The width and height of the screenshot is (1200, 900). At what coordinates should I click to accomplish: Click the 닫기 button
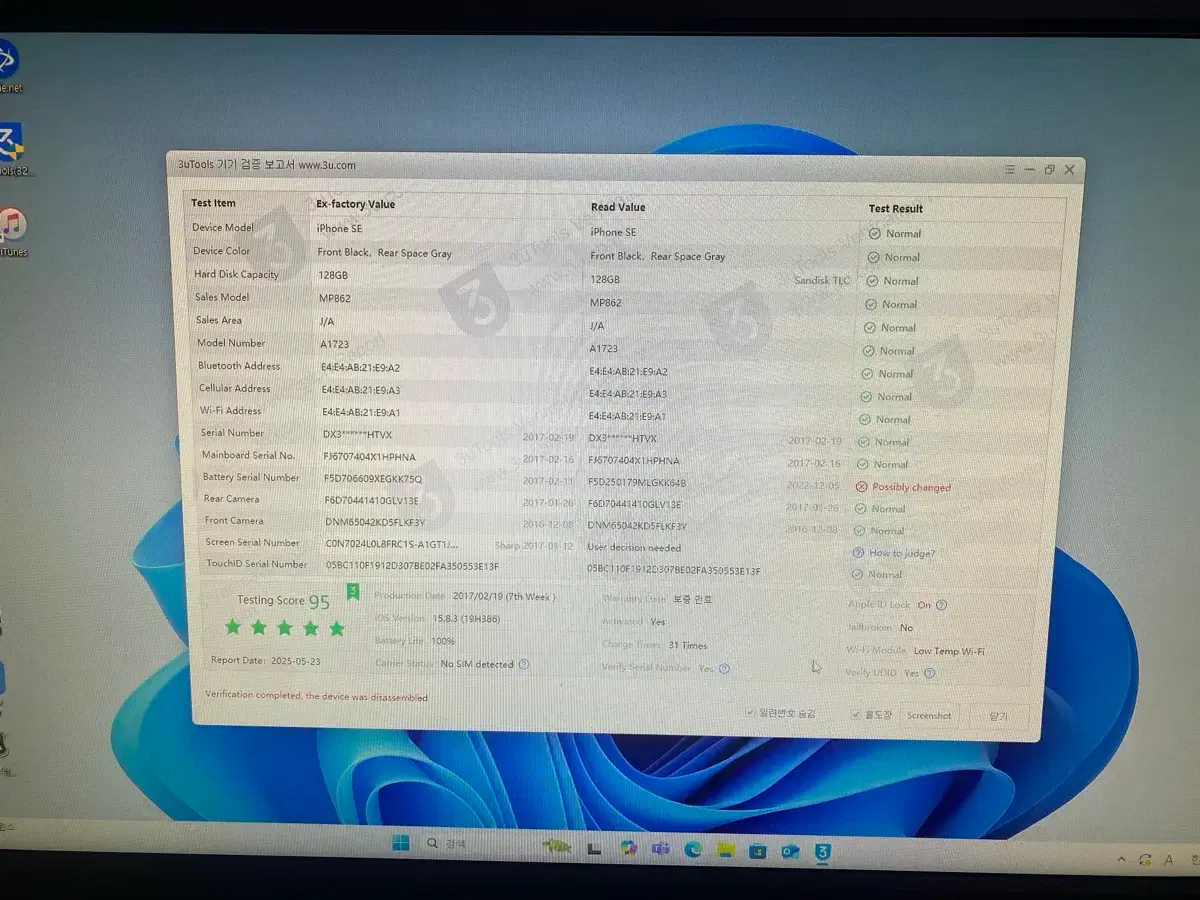[x=997, y=716]
